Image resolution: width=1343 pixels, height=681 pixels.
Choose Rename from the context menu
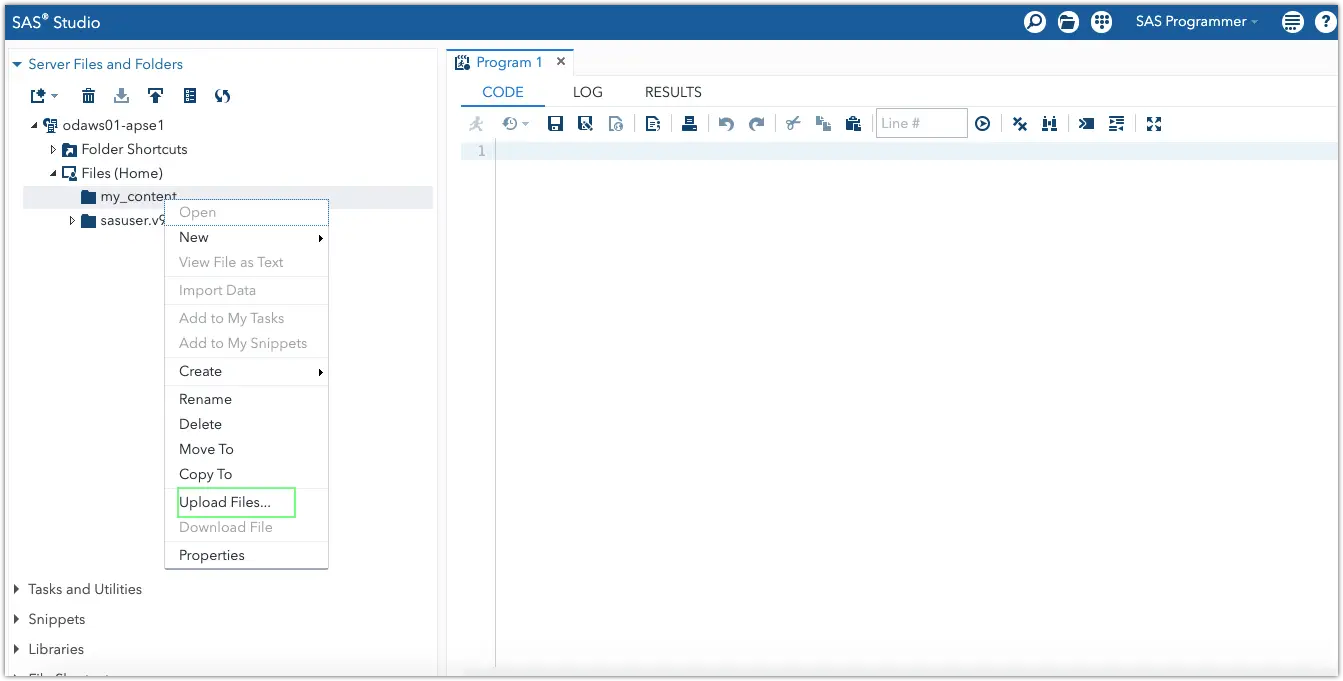pyautogui.click(x=247, y=399)
